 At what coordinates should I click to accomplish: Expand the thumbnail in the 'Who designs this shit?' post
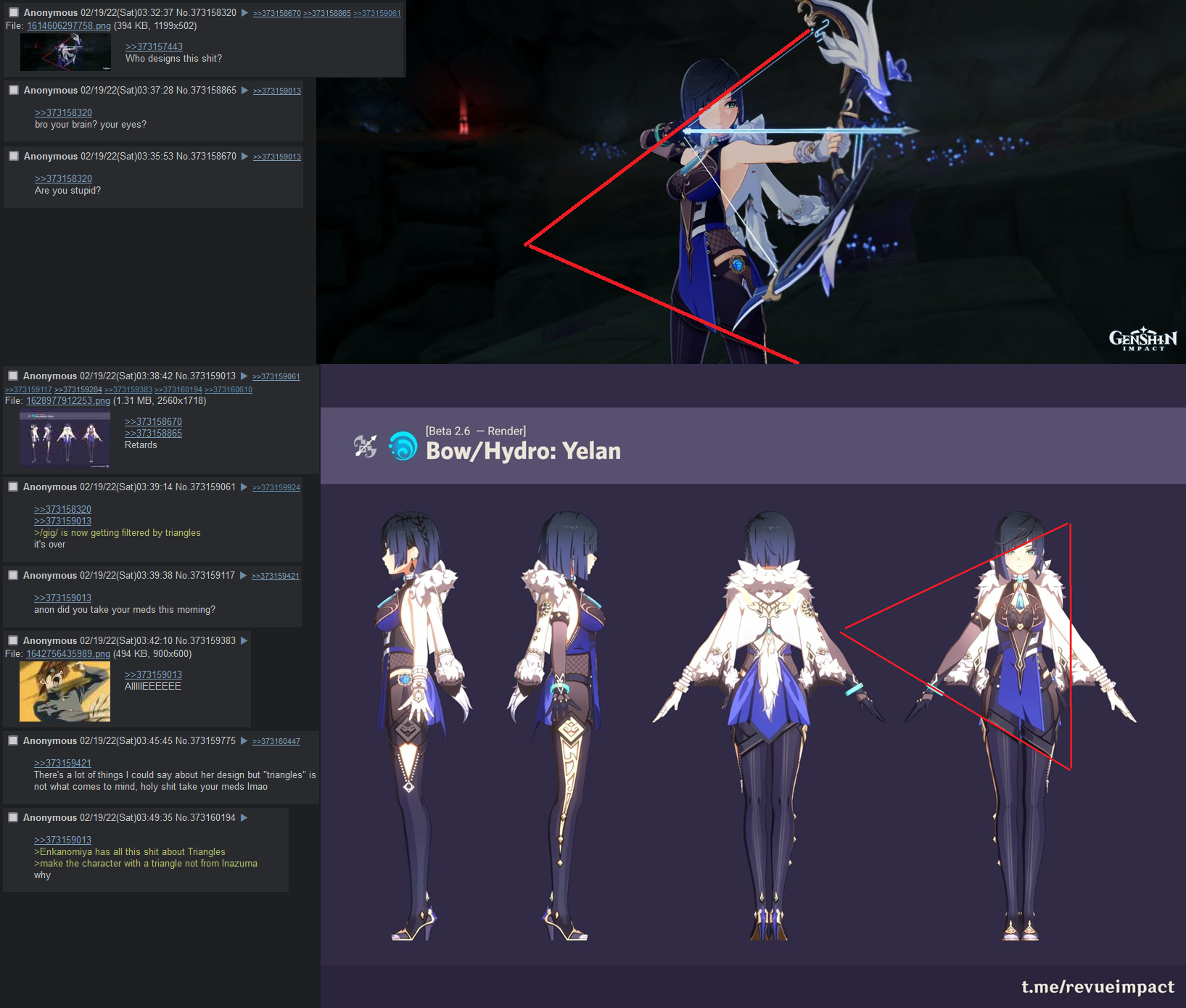[65, 52]
